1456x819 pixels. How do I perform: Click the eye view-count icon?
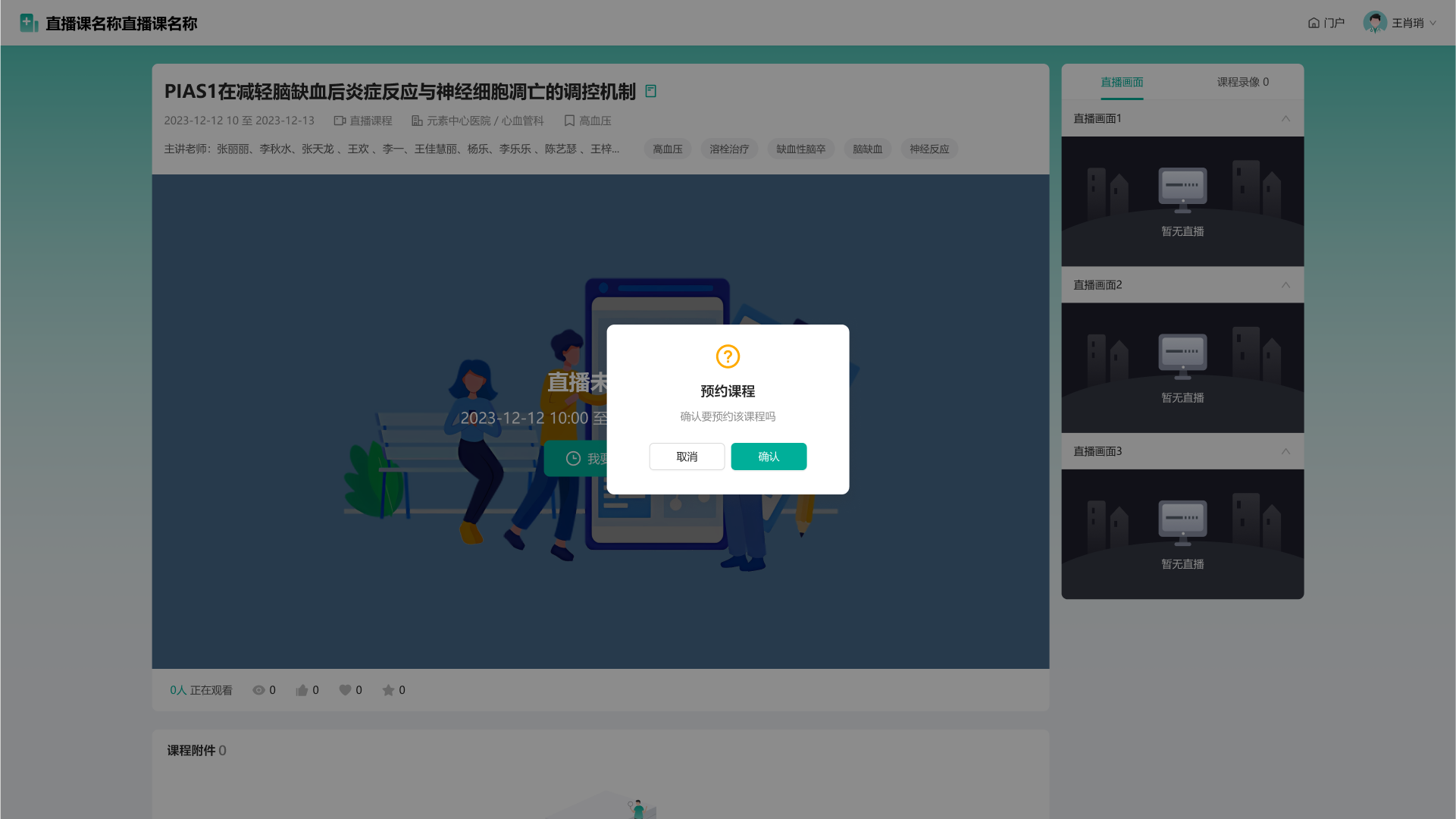pyautogui.click(x=258, y=690)
